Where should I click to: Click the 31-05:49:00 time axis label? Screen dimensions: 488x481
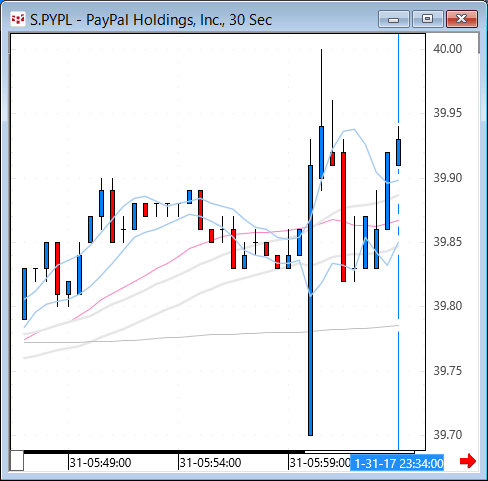100,463
